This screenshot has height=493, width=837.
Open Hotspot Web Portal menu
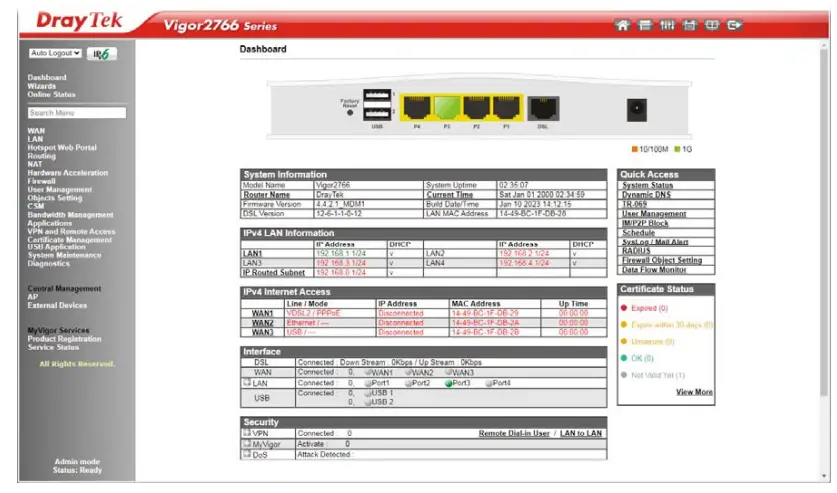click(x=62, y=147)
